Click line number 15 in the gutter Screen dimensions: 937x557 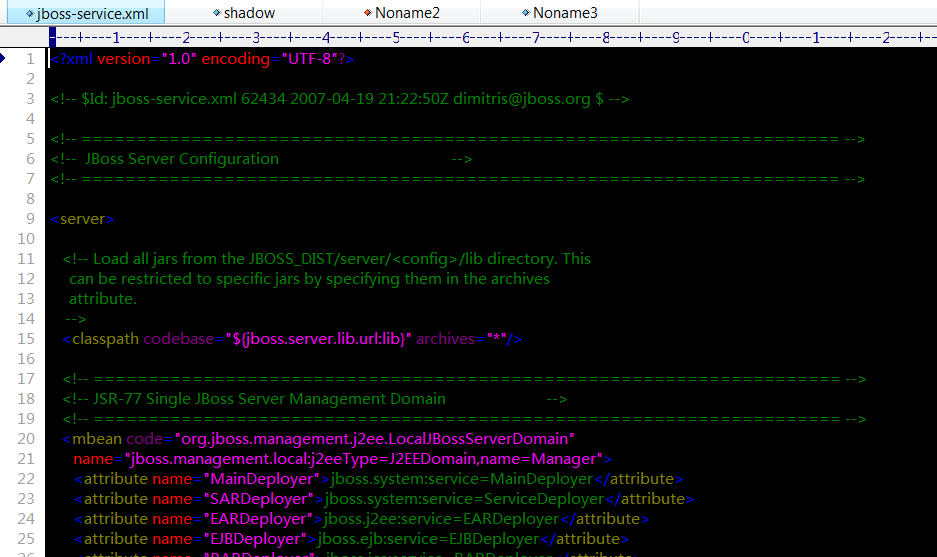26,338
